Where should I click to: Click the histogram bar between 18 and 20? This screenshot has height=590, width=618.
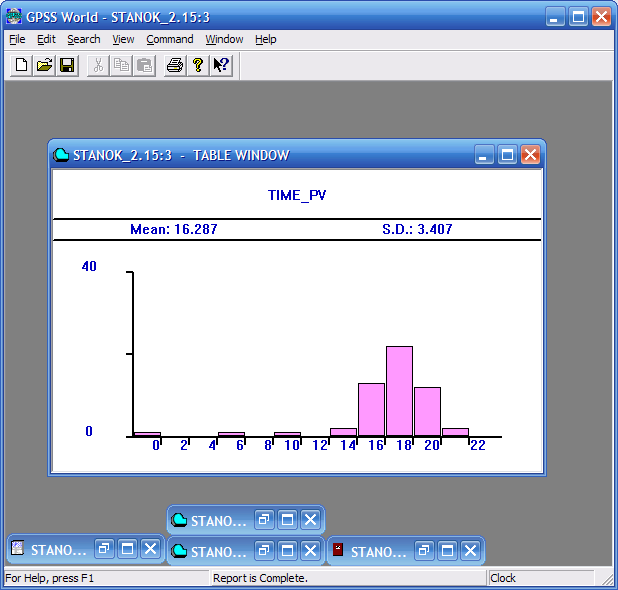[x=427, y=412]
